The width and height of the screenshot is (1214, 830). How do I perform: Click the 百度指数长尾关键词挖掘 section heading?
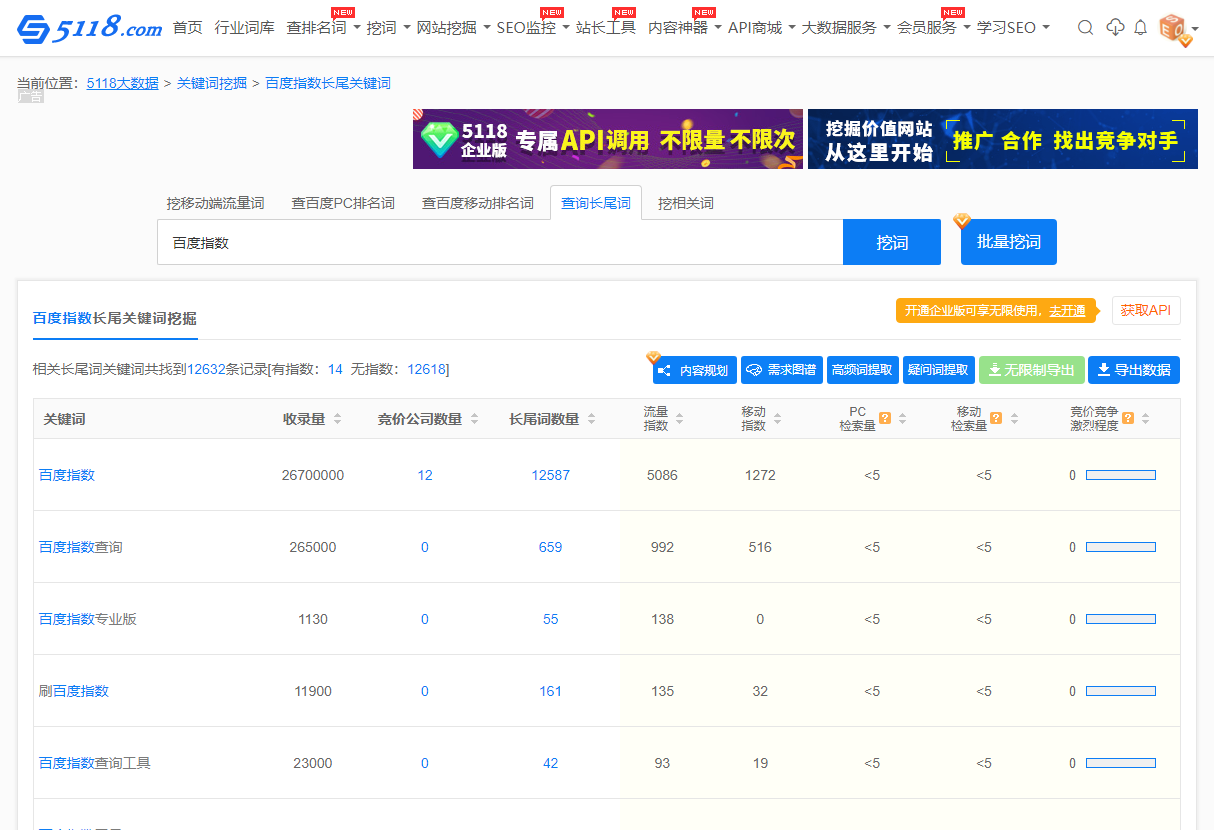[x=115, y=318]
